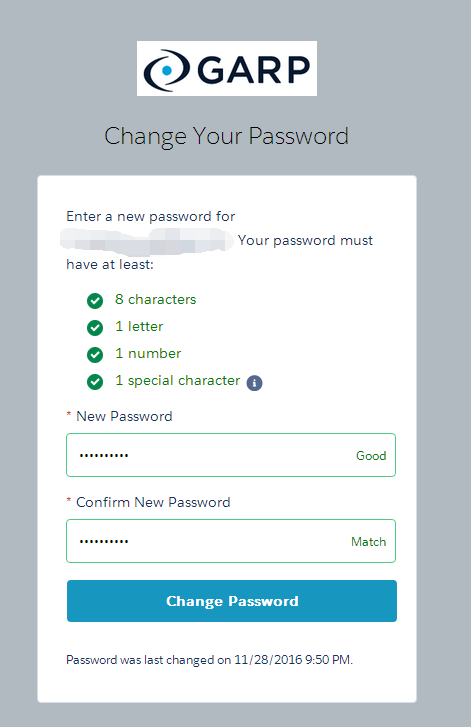This screenshot has width=471, height=727.
Task: Click the GARP logo image
Action: tap(227, 69)
